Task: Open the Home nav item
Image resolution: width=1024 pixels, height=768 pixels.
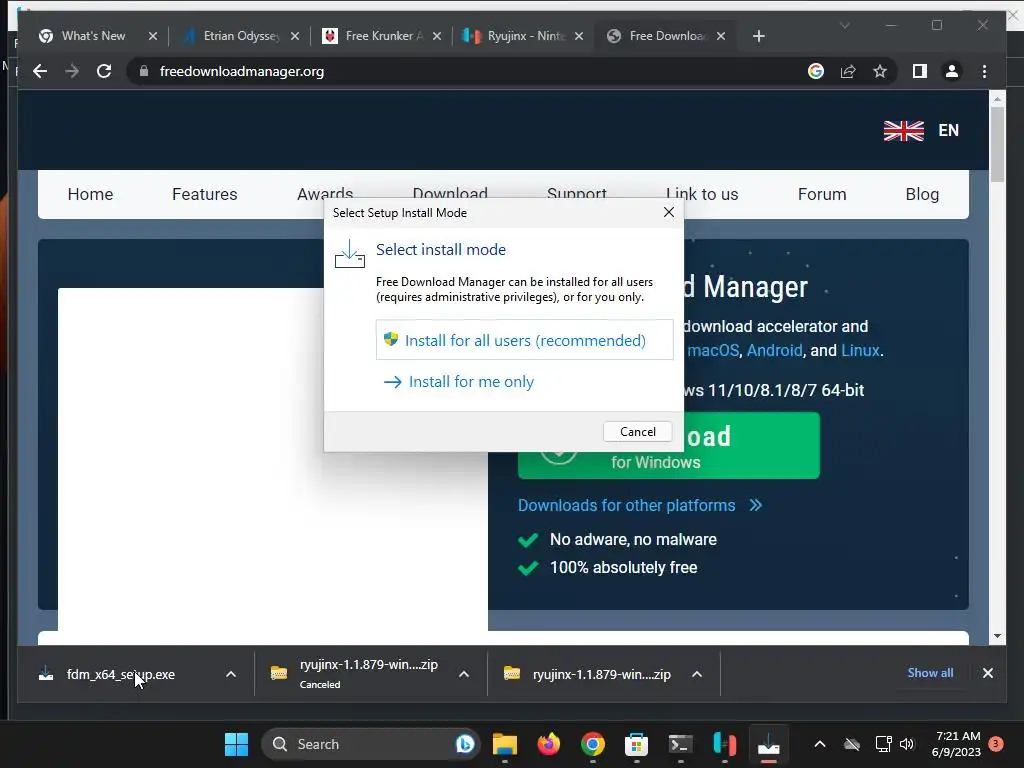Action: pos(90,194)
